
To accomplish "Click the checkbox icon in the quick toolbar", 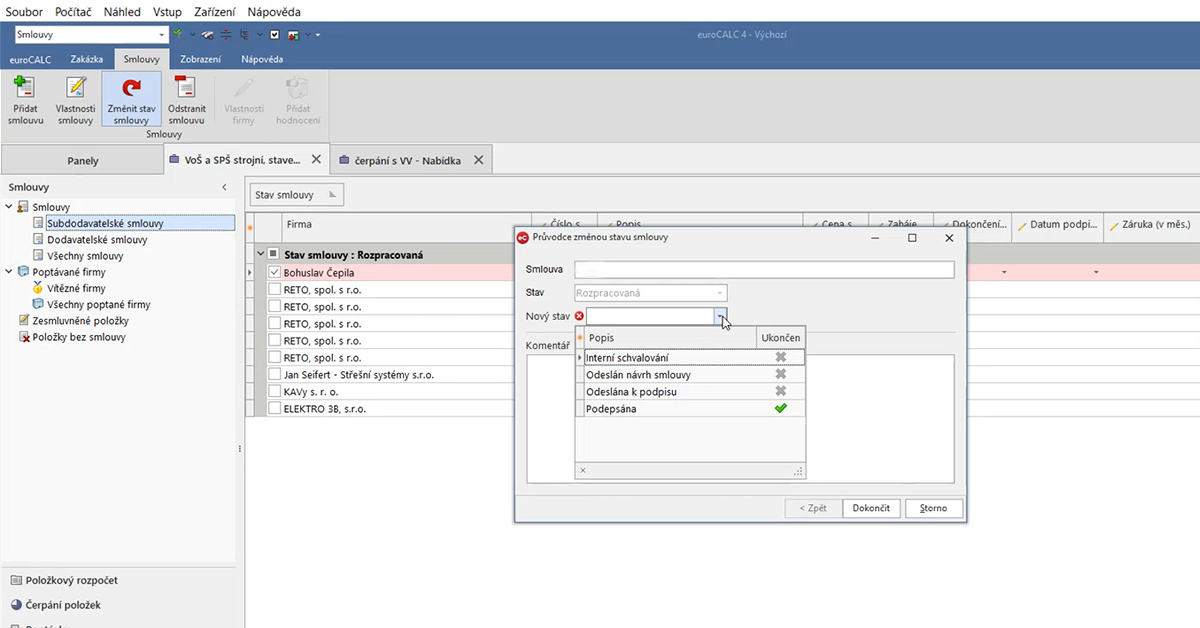I will [274, 35].
